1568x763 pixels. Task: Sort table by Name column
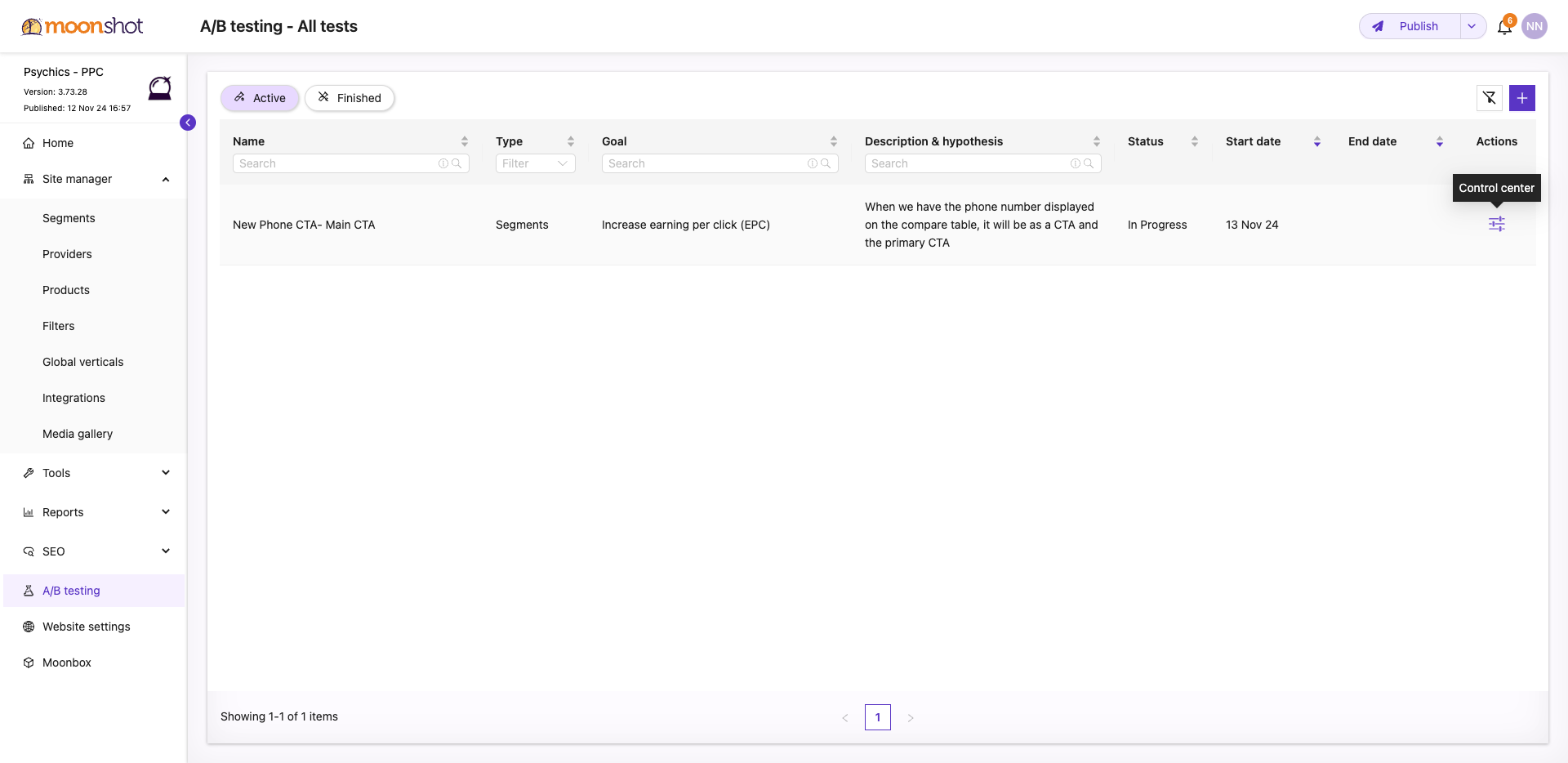(x=464, y=141)
